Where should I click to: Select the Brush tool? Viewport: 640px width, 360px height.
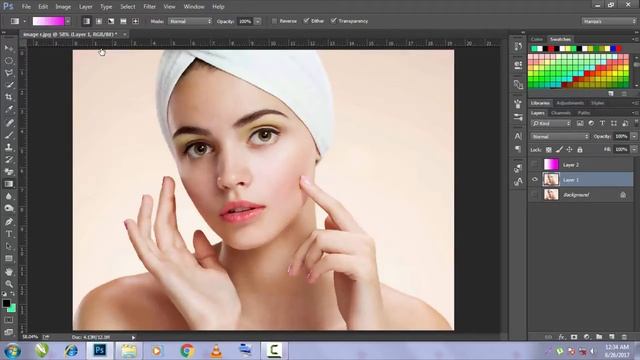(9, 135)
